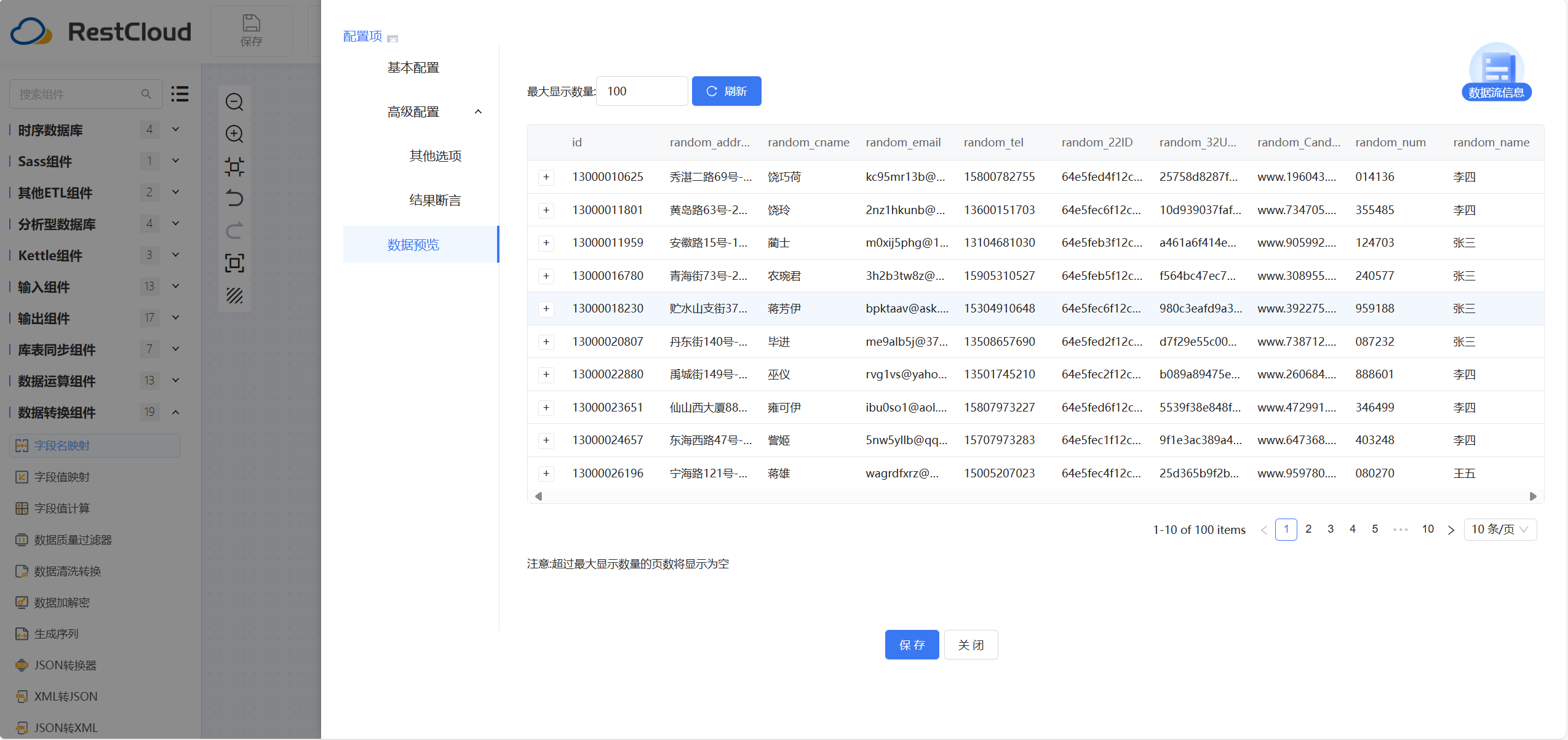
Task: Click the 最大显示数量 input field
Action: tap(642, 91)
